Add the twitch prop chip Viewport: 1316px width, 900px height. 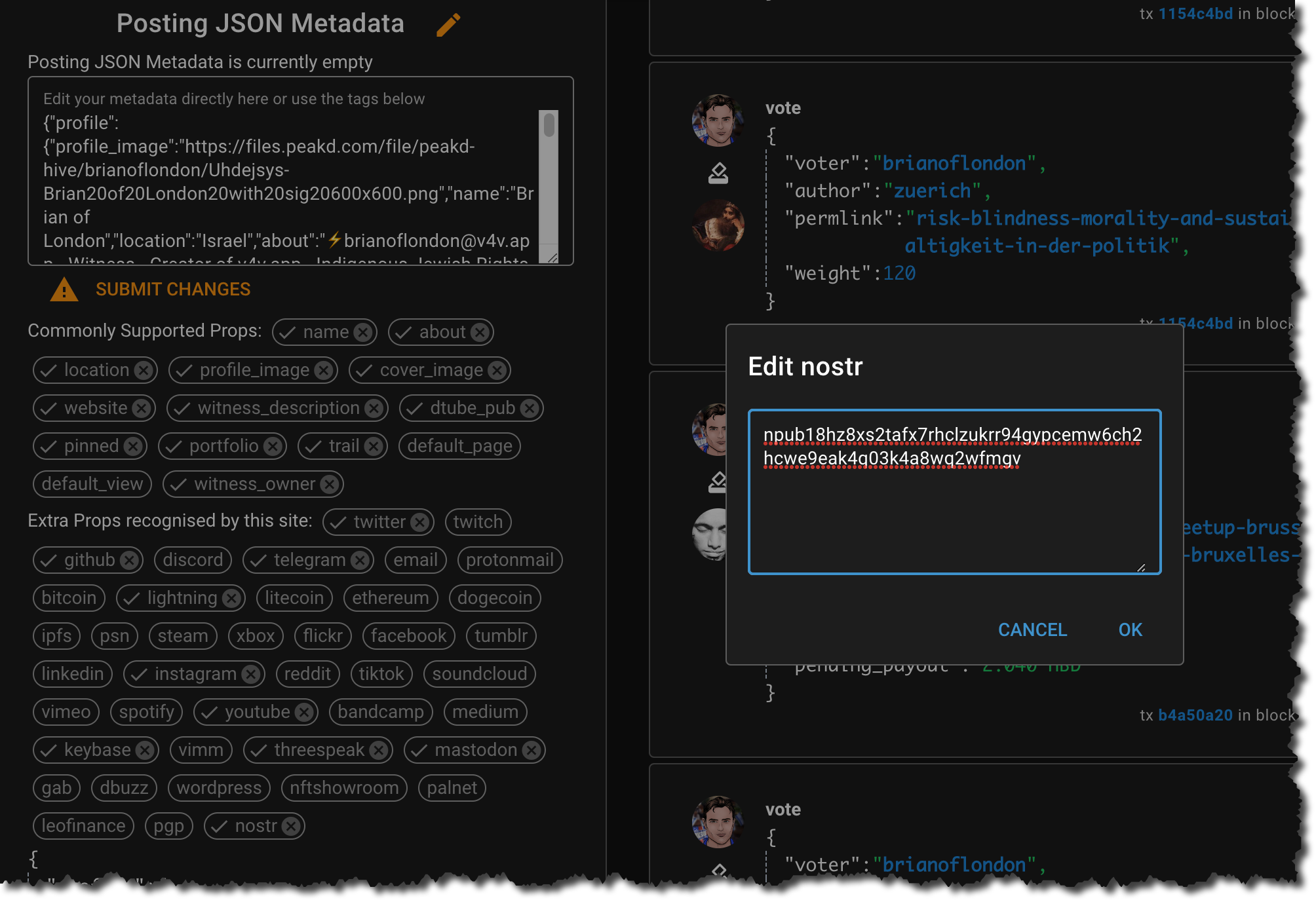[x=478, y=522]
